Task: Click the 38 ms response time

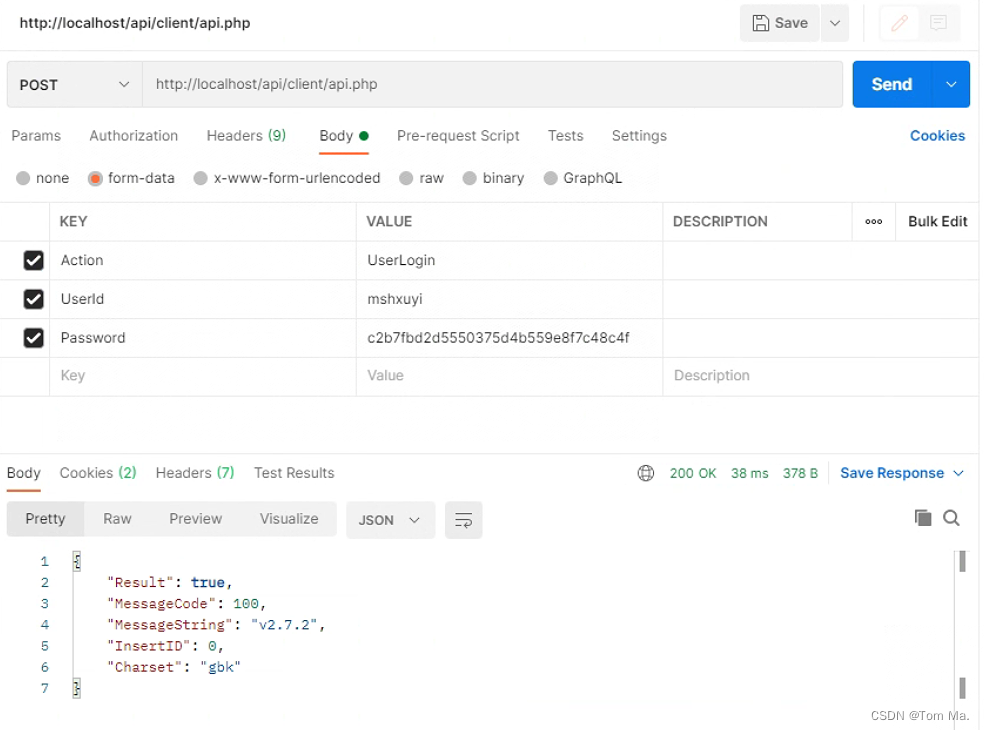Action: coord(749,473)
